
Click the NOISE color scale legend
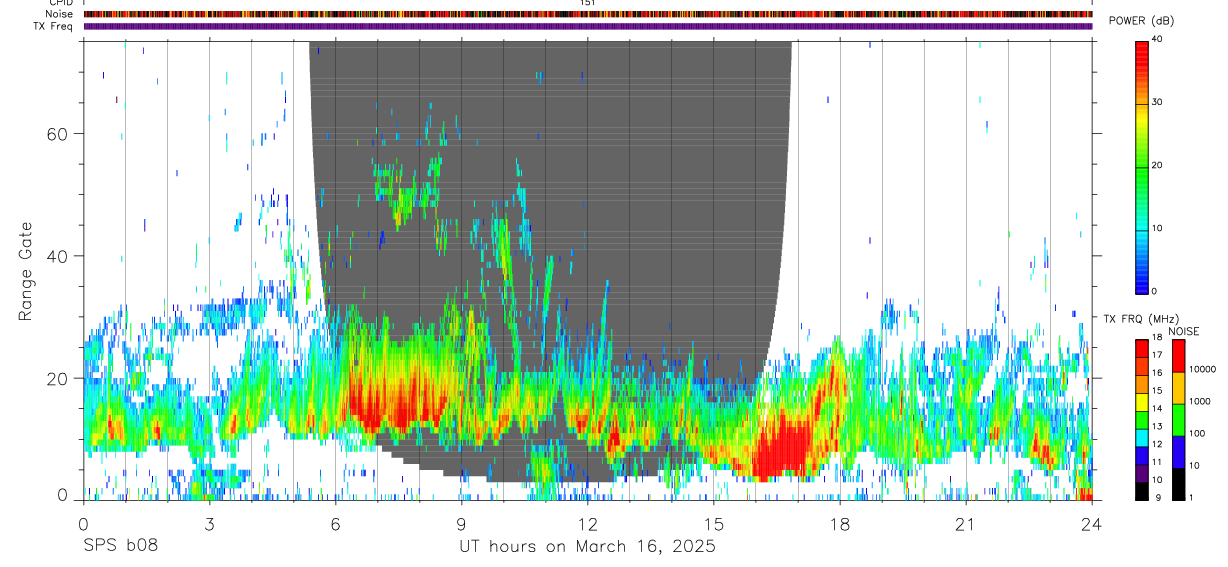point(1177,419)
